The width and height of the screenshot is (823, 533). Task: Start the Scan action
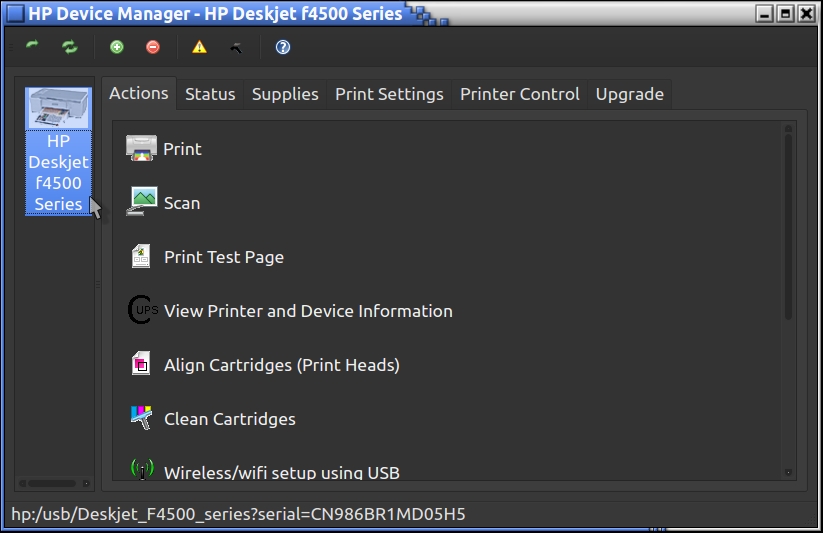point(181,203)
